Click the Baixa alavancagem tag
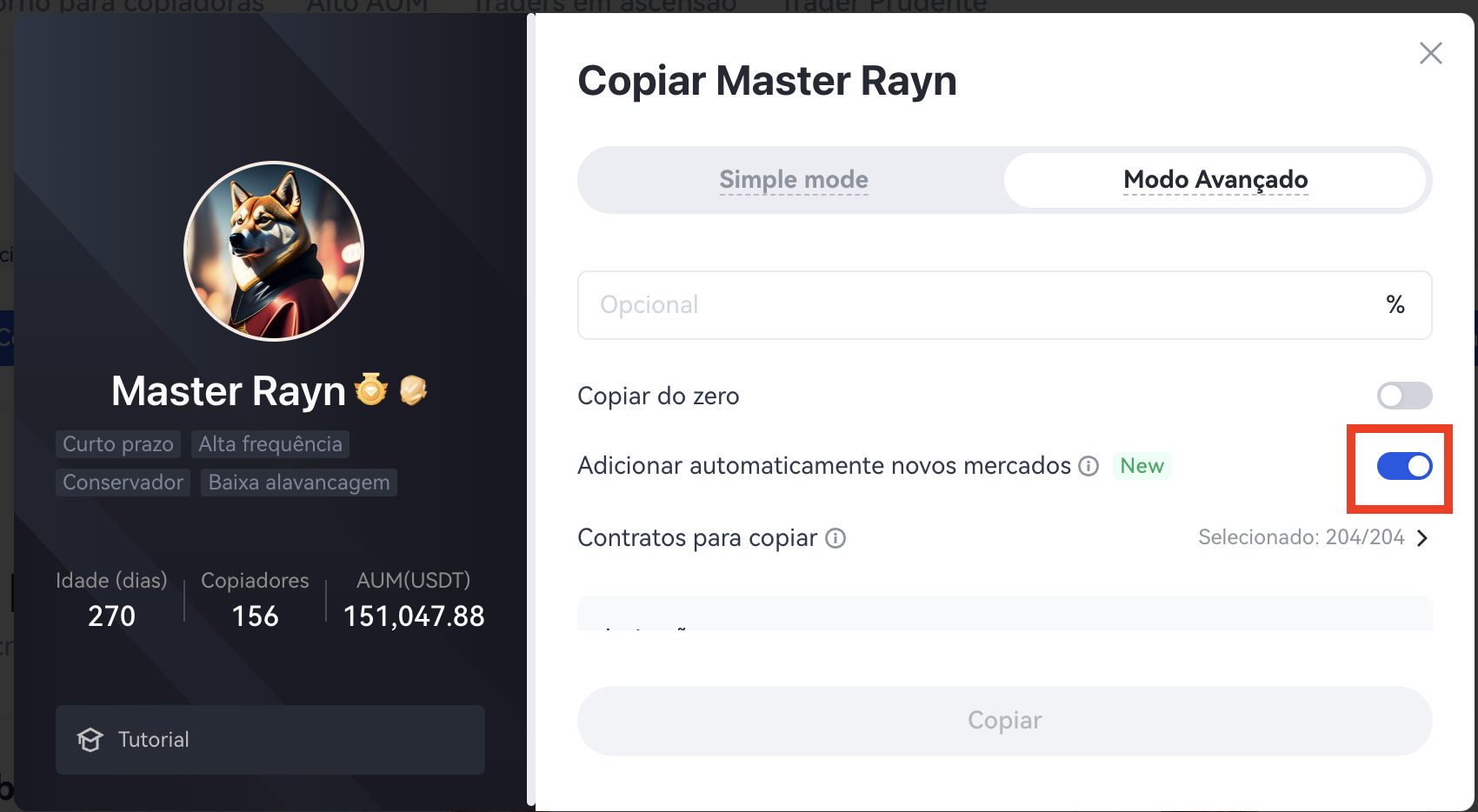1478x812 pixels. (x=299, y=483)
